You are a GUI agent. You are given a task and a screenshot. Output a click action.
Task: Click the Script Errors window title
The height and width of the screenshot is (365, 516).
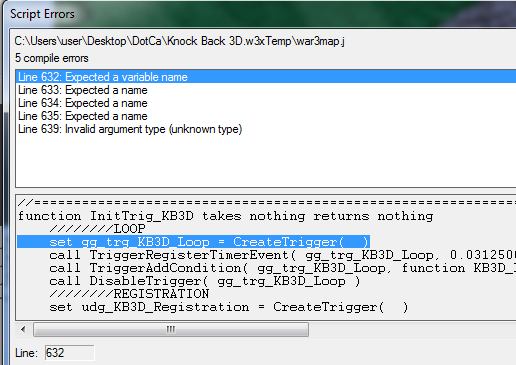pos(42,14)
